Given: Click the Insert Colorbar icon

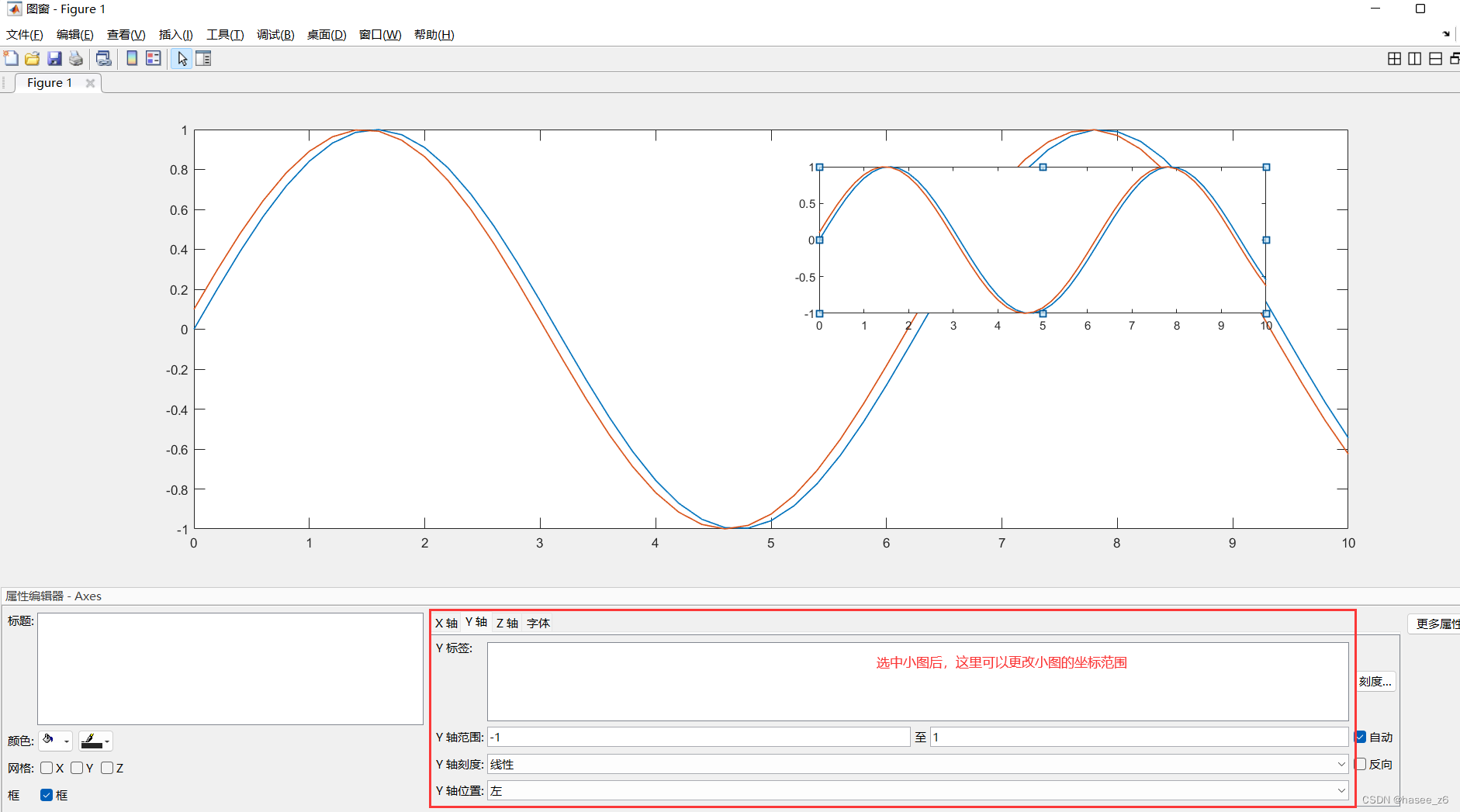Looking at the screenshot, I should (x=132, y=58).
